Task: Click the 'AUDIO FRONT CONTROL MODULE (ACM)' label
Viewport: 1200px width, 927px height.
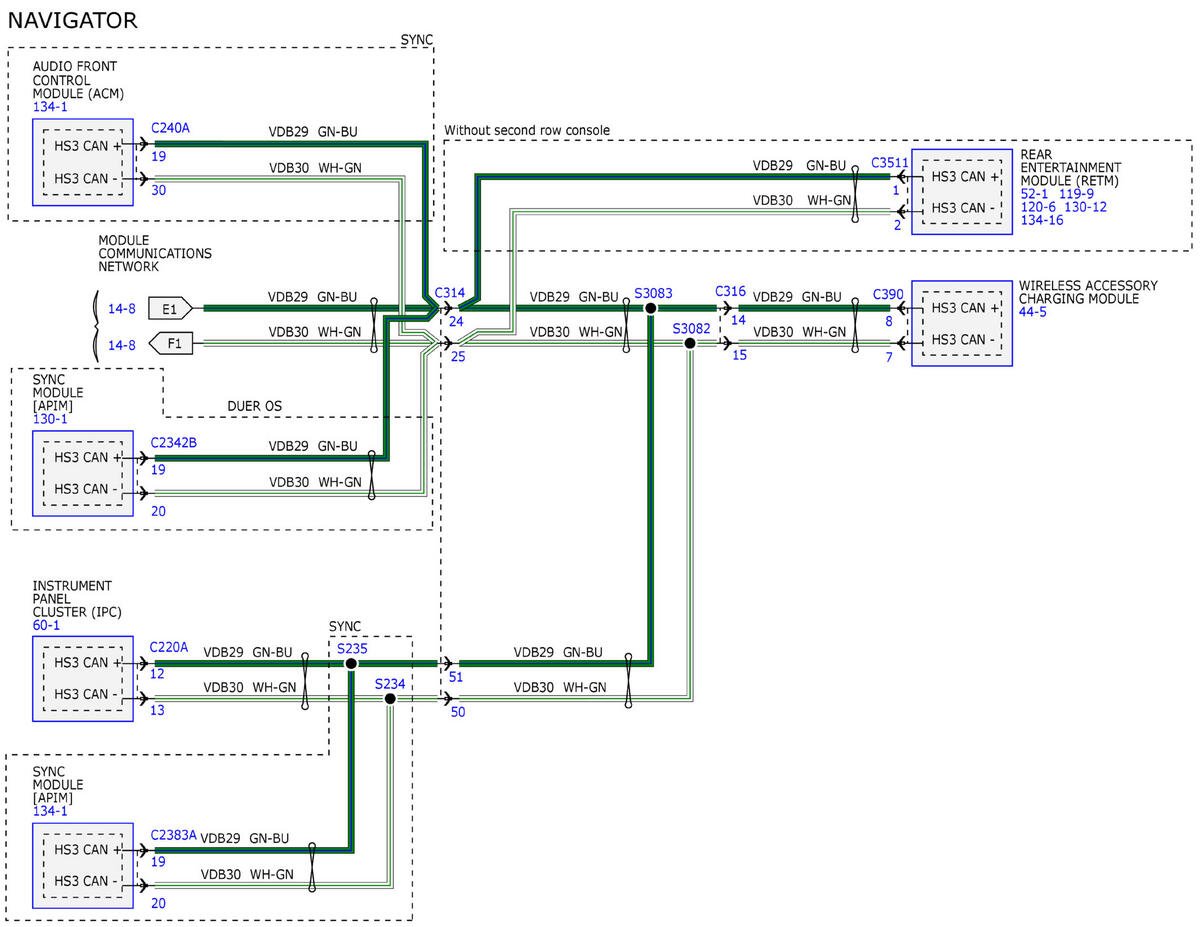Action: (x=79, y=81)
